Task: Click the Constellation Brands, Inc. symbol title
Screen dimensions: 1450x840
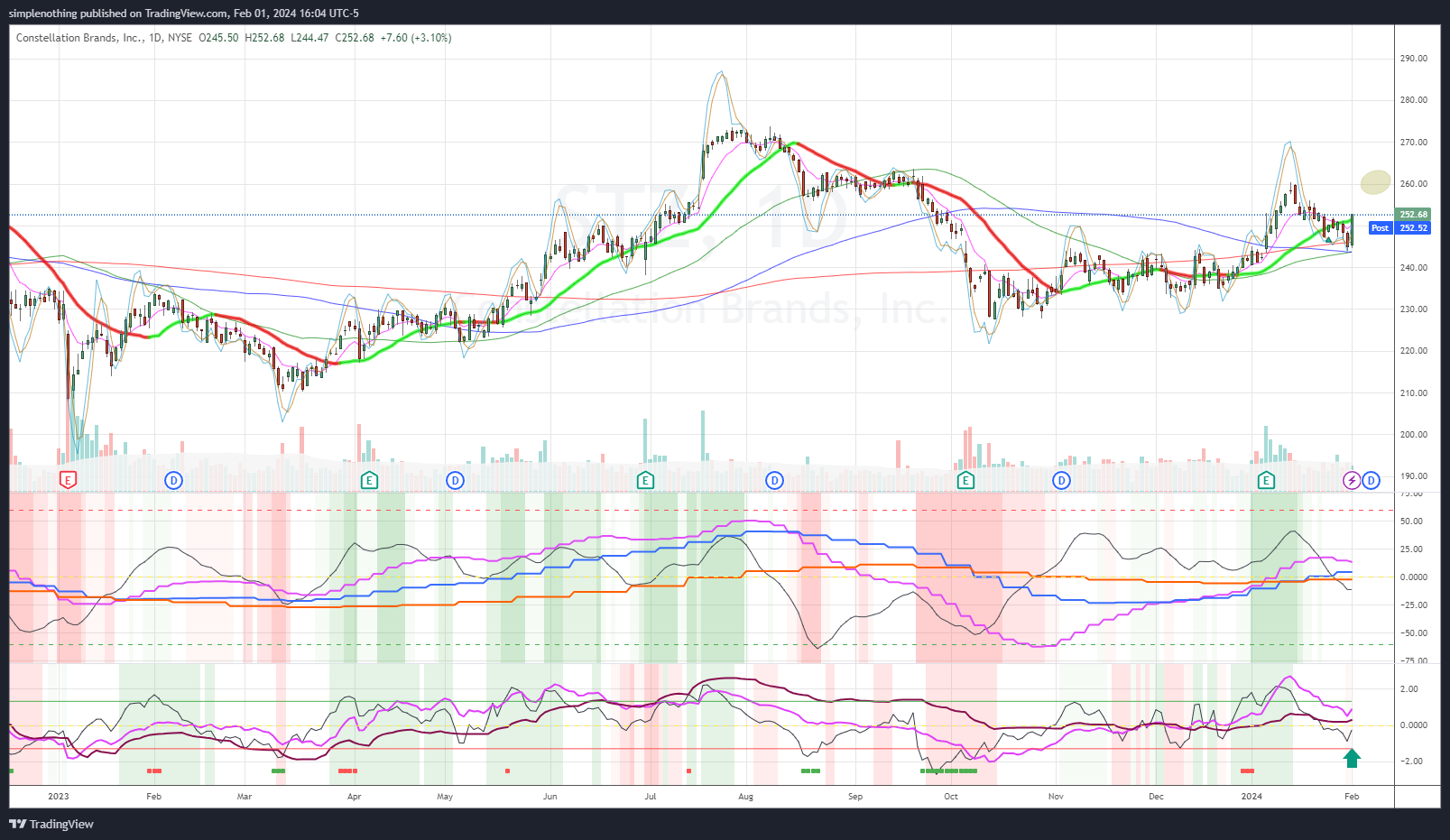Action: tap(79, 38)
